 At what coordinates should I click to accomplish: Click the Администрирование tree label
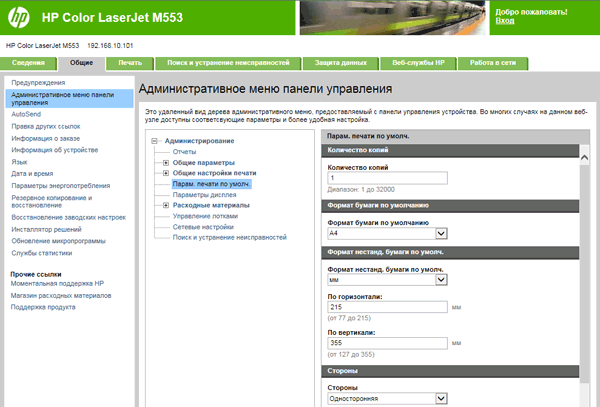[199, 141]
